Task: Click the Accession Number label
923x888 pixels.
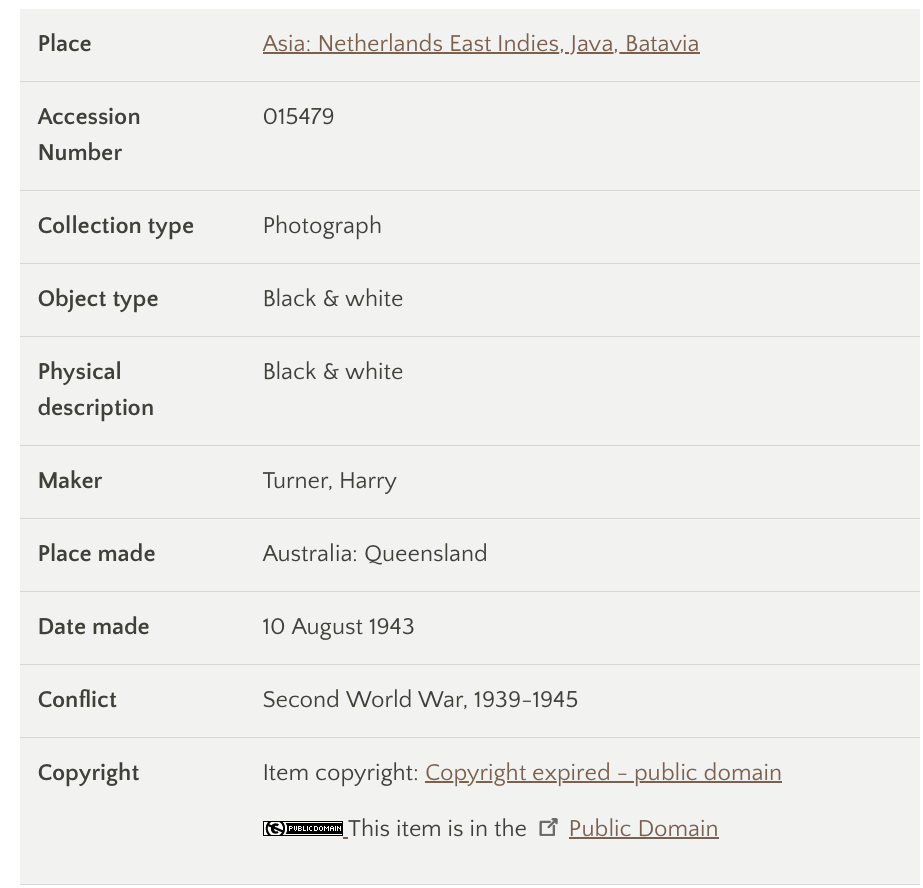Action: (89, 135)
